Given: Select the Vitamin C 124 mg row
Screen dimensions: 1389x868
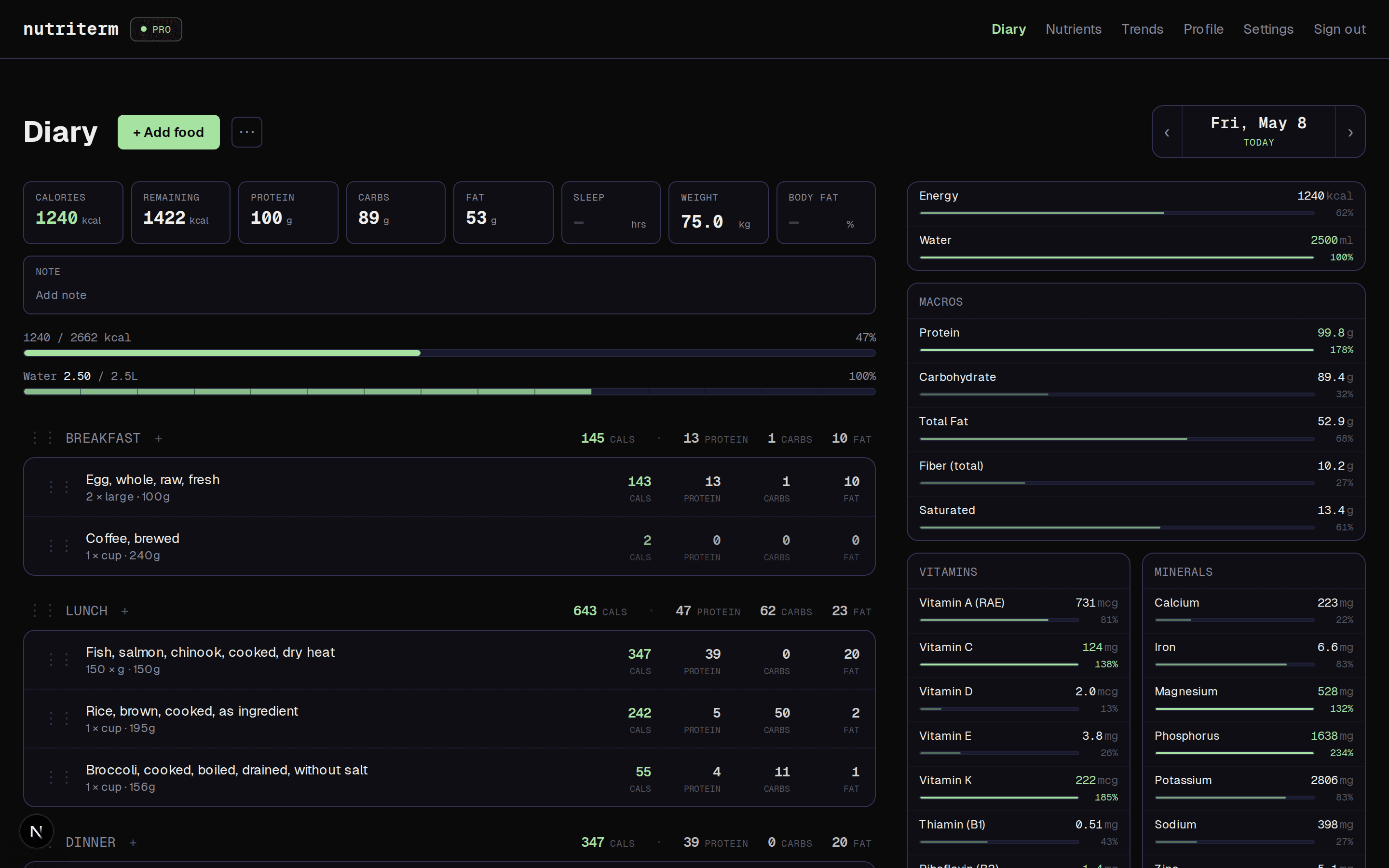Looking at the screenshot, I should coord(1018,655).
